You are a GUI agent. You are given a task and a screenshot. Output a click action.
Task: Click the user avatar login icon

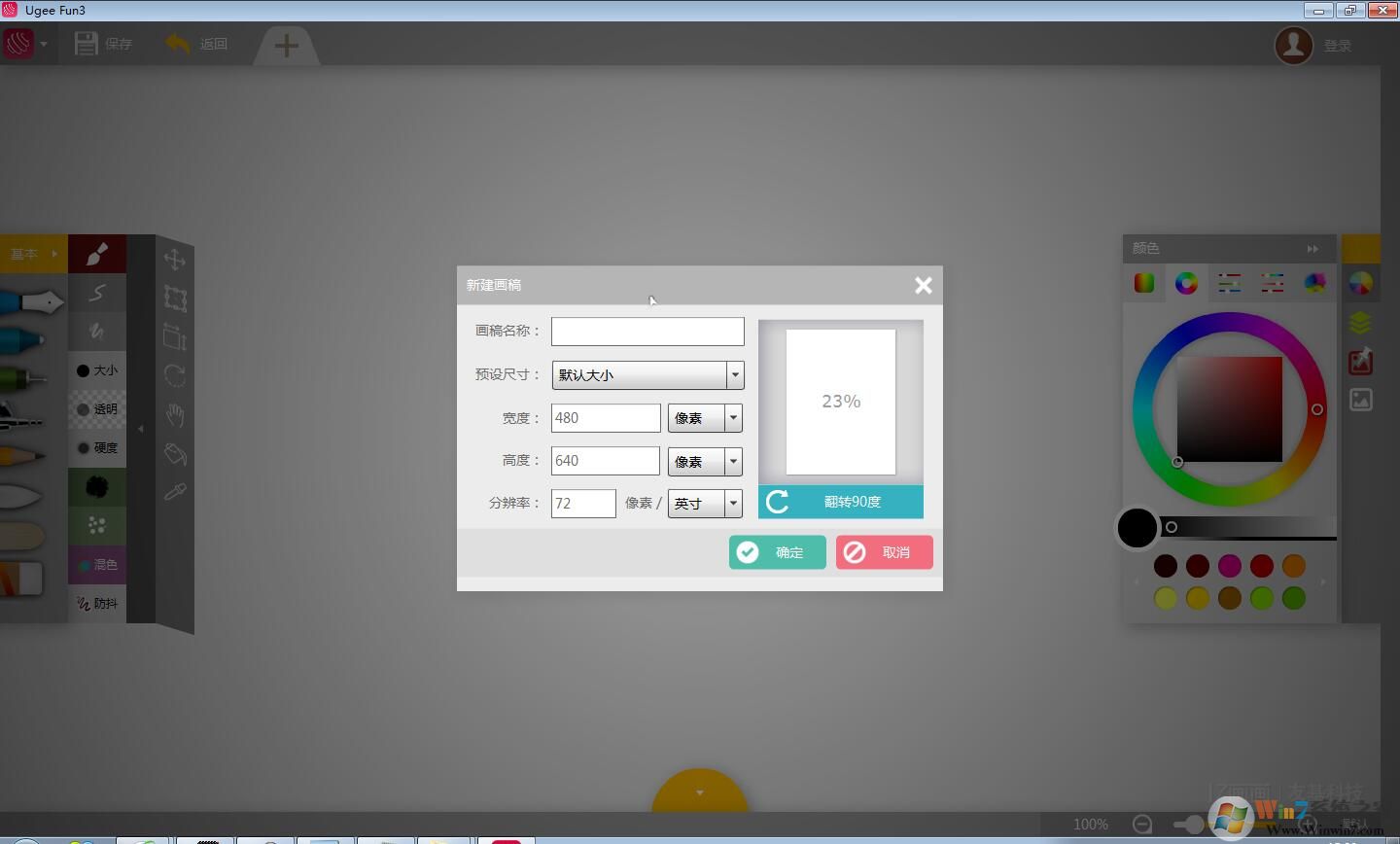pos(1294,45)
